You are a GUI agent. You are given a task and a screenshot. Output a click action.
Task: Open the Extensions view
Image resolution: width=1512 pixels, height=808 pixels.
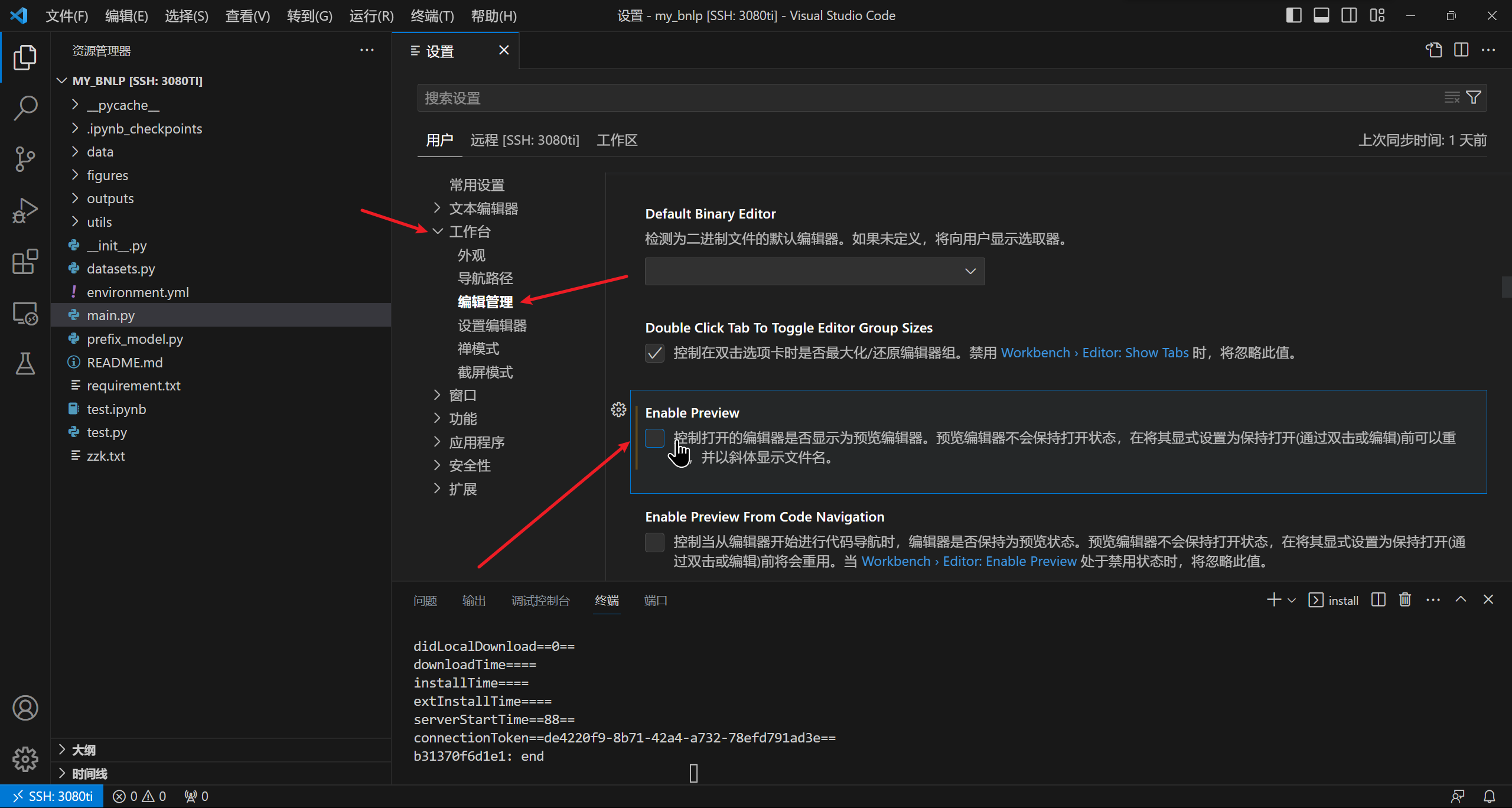(x=25, y=261)
